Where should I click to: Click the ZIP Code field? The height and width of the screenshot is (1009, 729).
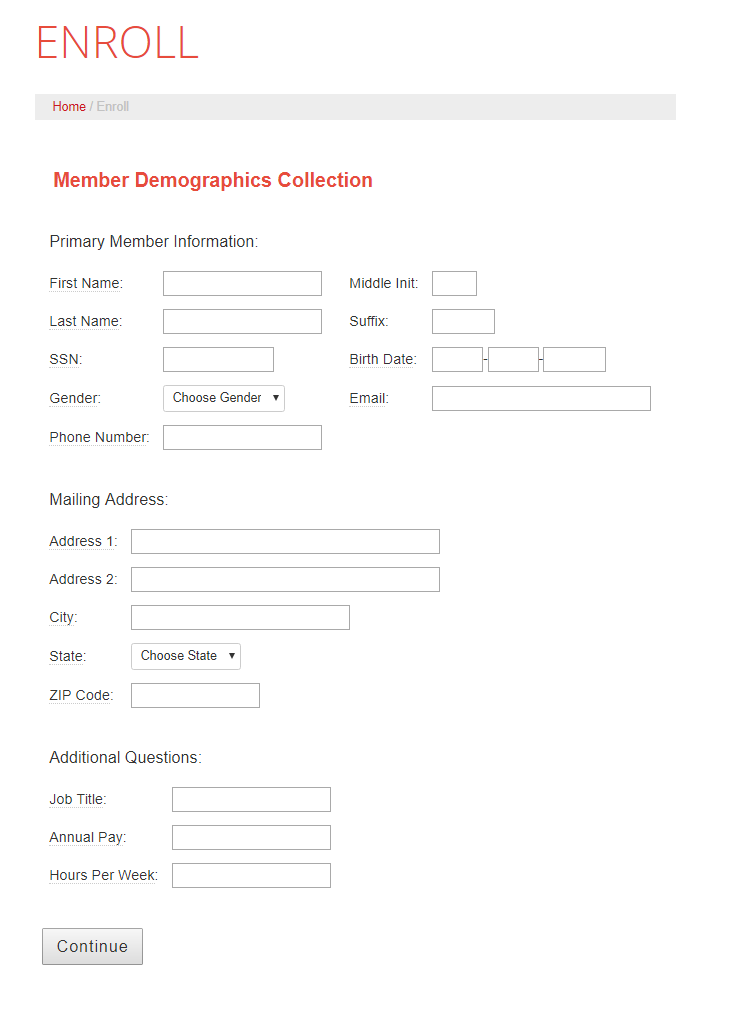point(195,696)
